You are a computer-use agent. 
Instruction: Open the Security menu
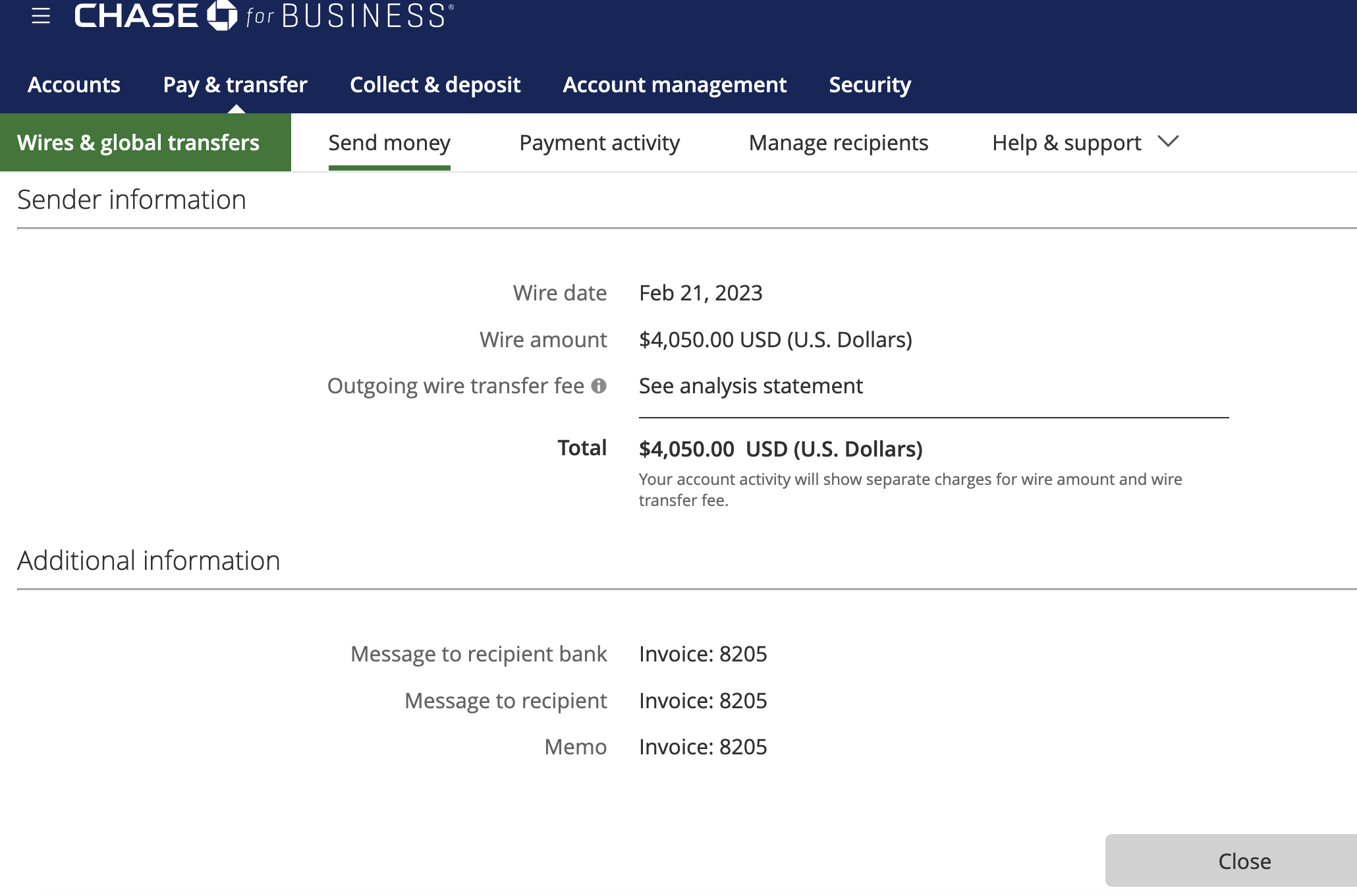[x=870, y=84]
